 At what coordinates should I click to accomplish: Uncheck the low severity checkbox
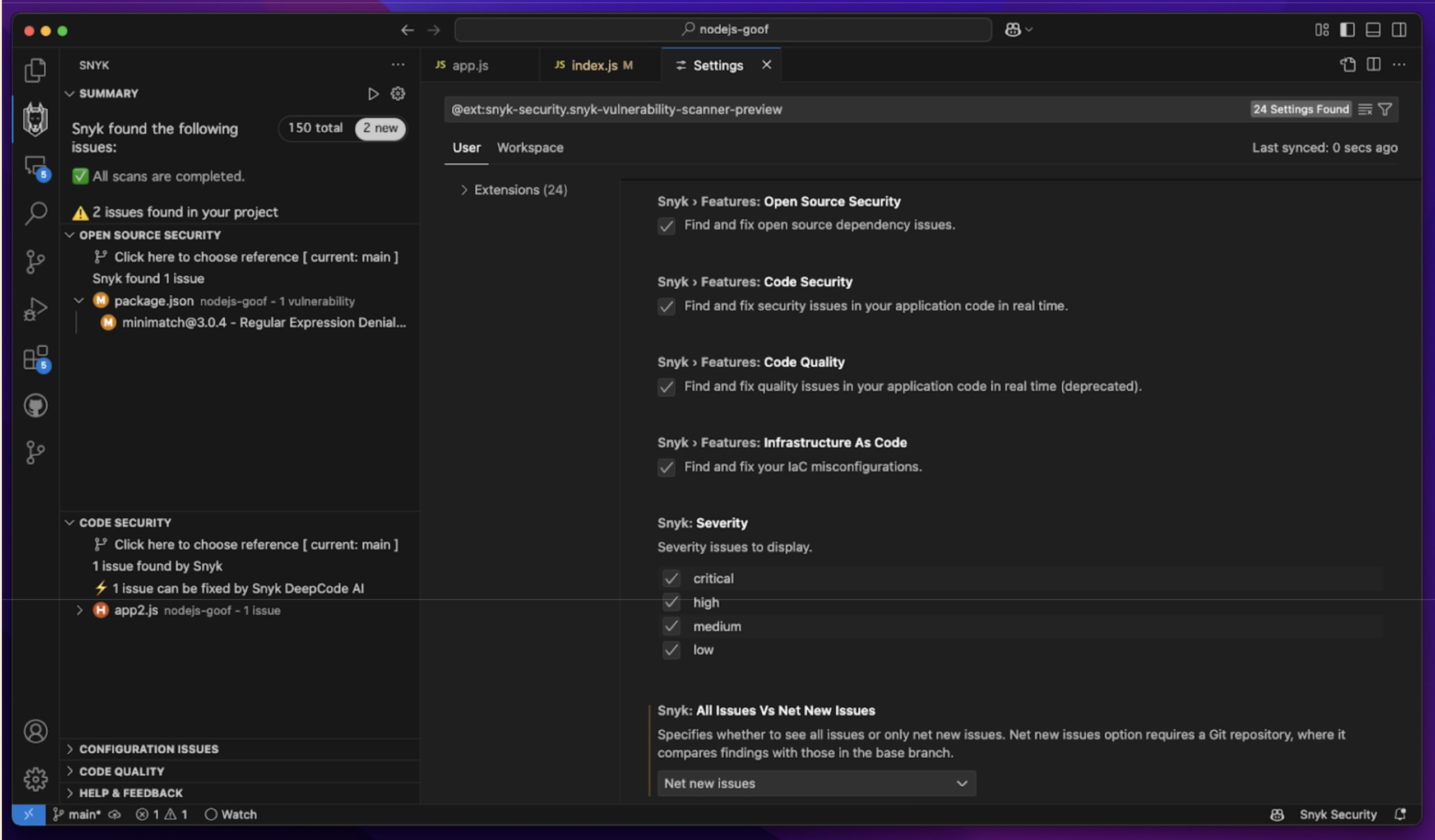pyautogui.click(x=672, y=650)
